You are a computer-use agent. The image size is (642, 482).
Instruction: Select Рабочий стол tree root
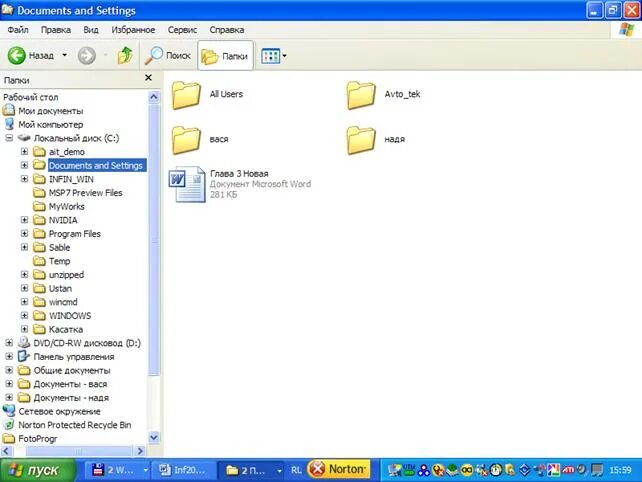pyautogui.click(x=30, y=97)
